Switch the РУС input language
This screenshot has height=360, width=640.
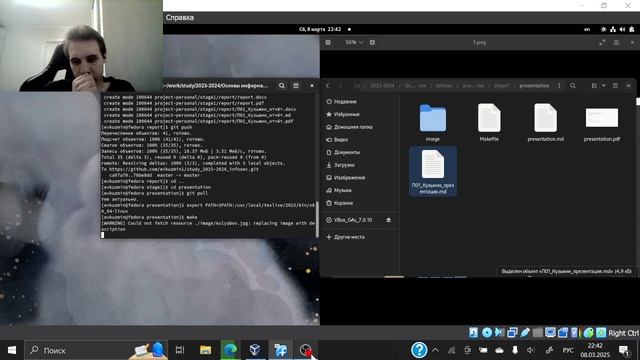point(568,350)
